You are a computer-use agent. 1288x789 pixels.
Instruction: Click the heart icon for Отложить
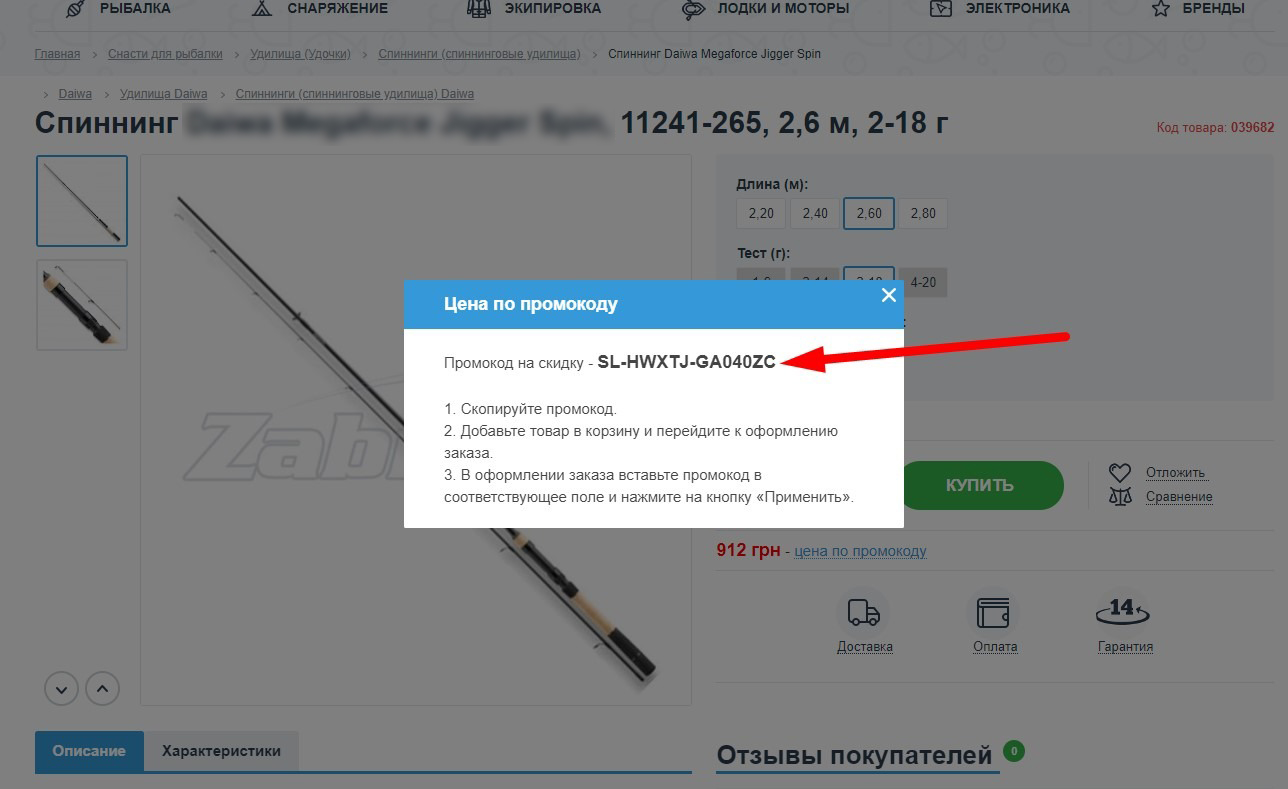click(1120, 472)
